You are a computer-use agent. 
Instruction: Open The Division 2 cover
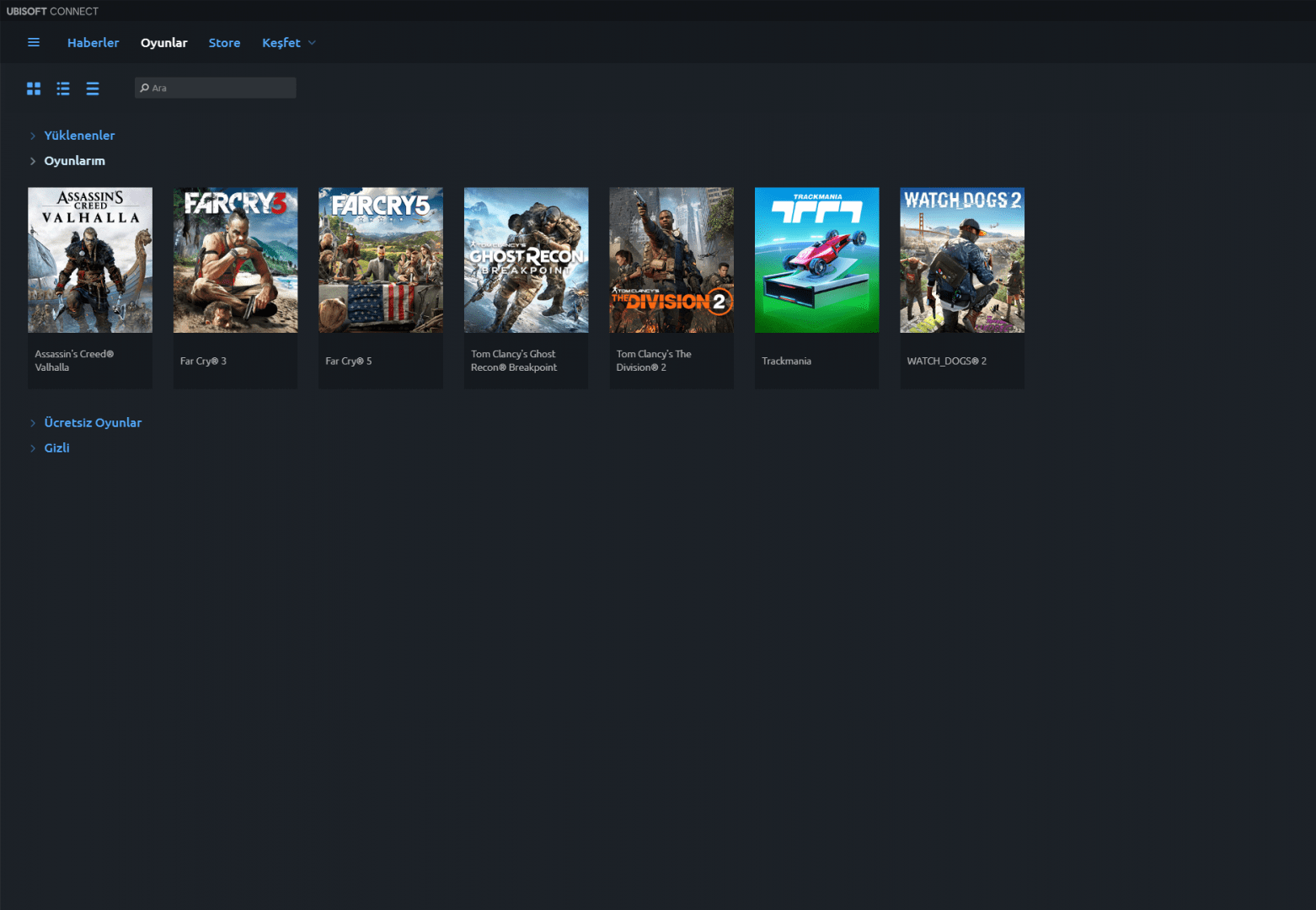click(x=671, y=260)
